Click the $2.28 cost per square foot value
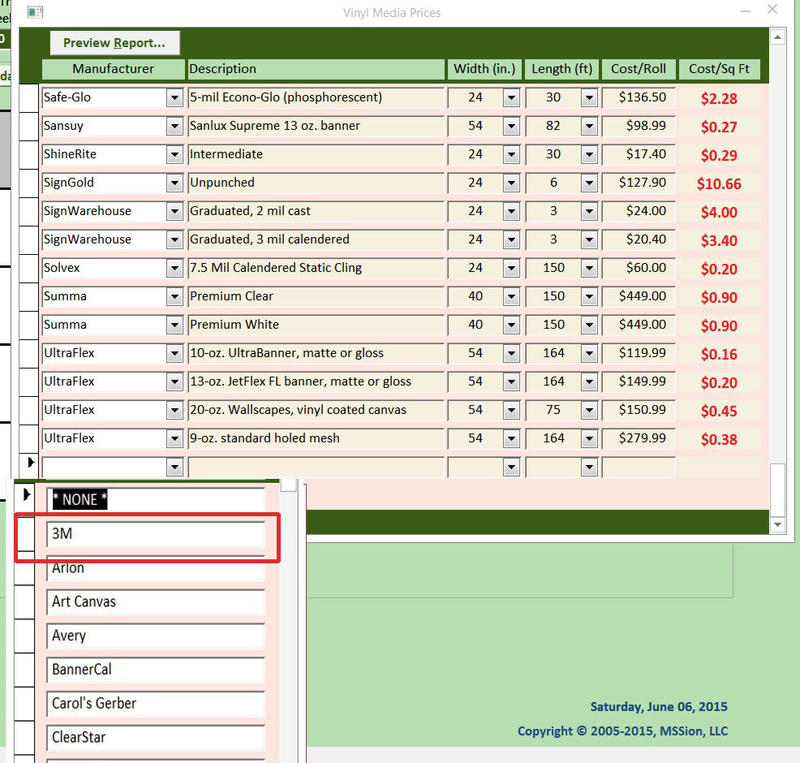 point(719,99)
